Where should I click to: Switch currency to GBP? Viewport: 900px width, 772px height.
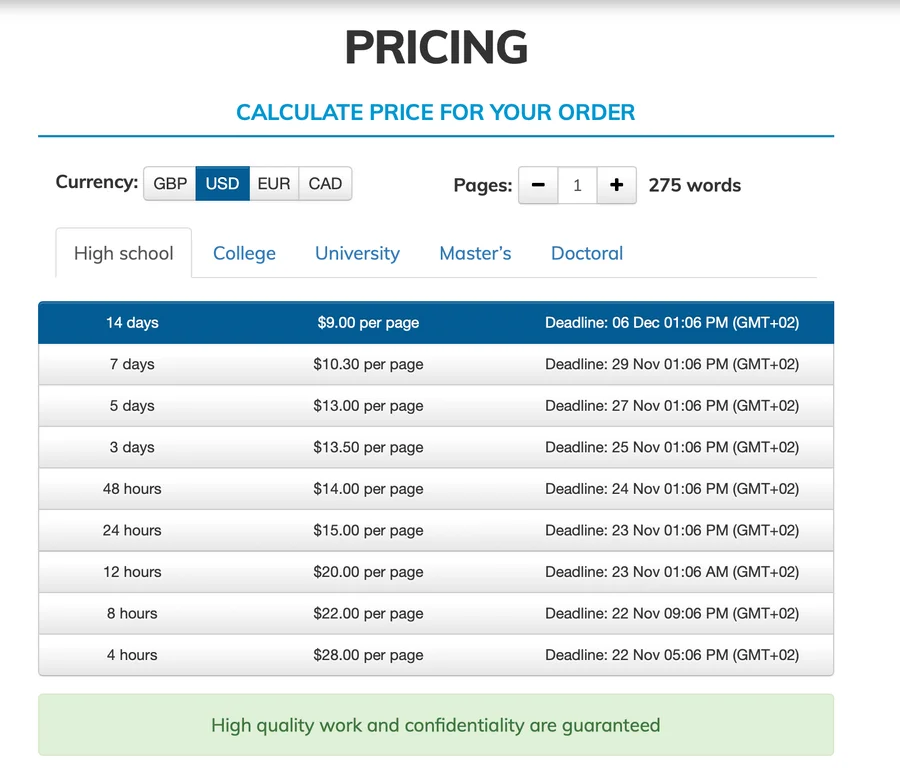[170, 184]
